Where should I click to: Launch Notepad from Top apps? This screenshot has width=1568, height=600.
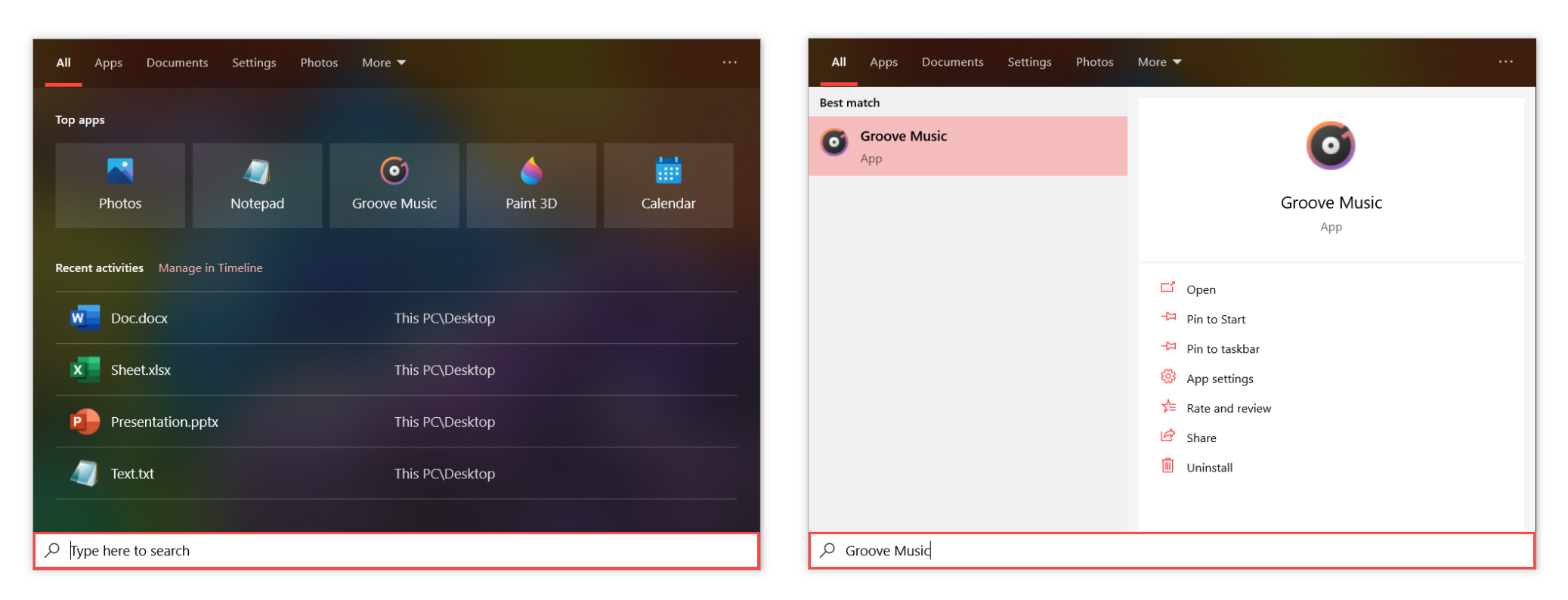257,185
